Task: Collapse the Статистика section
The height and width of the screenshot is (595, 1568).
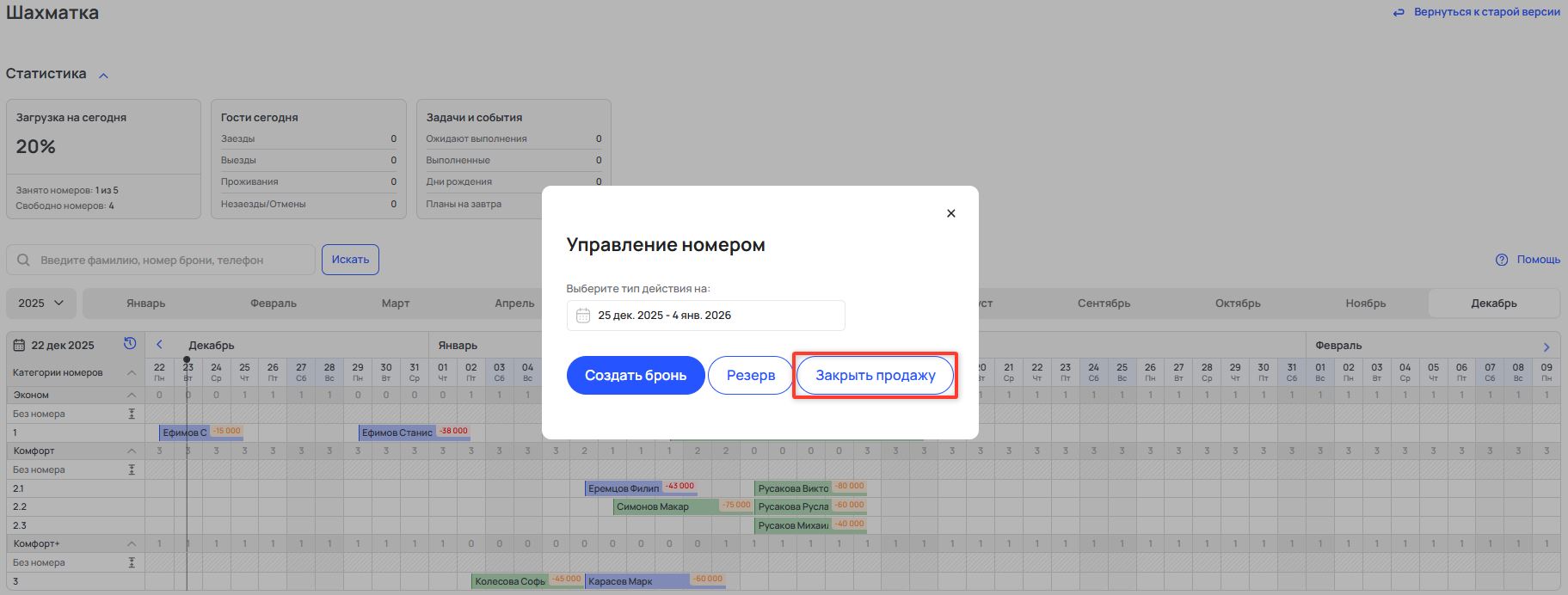Action: 103,76
